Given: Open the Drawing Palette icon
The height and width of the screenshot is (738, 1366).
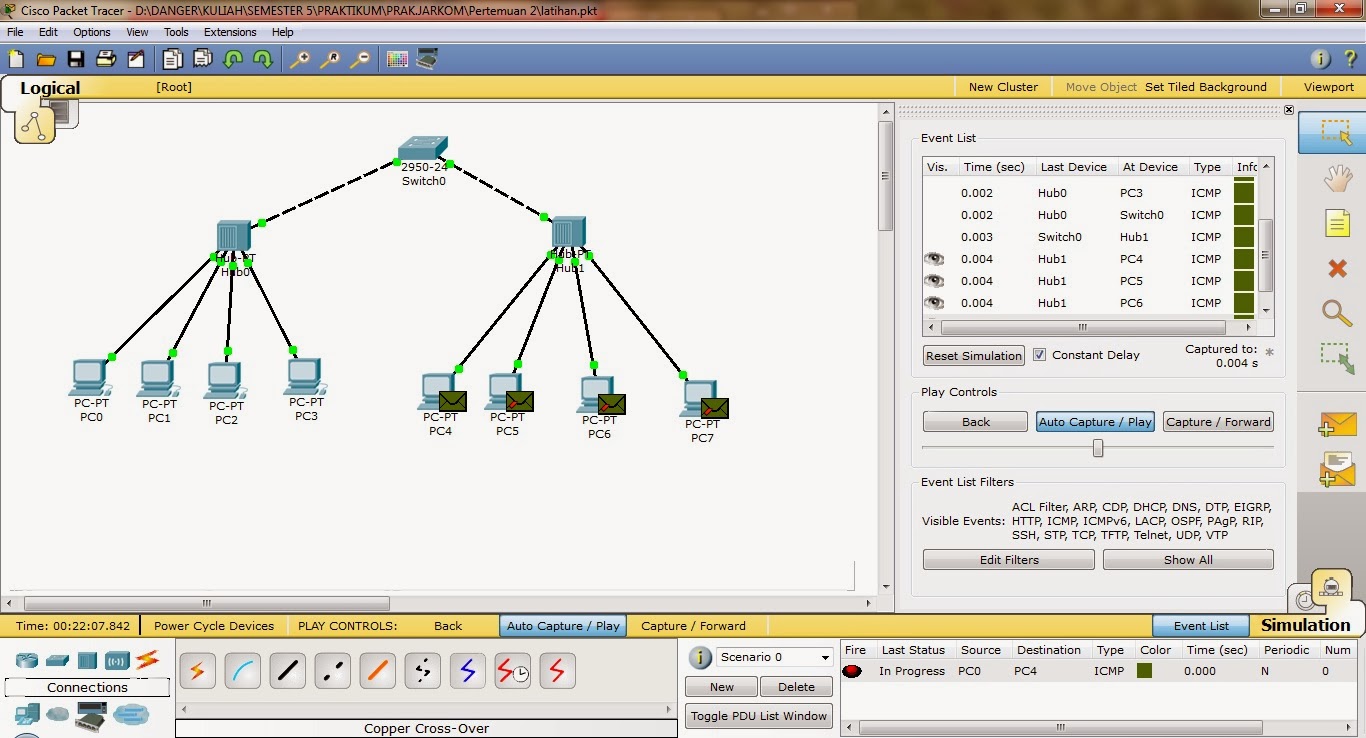Looking at the screenshot, I should [x=397, y=60].
